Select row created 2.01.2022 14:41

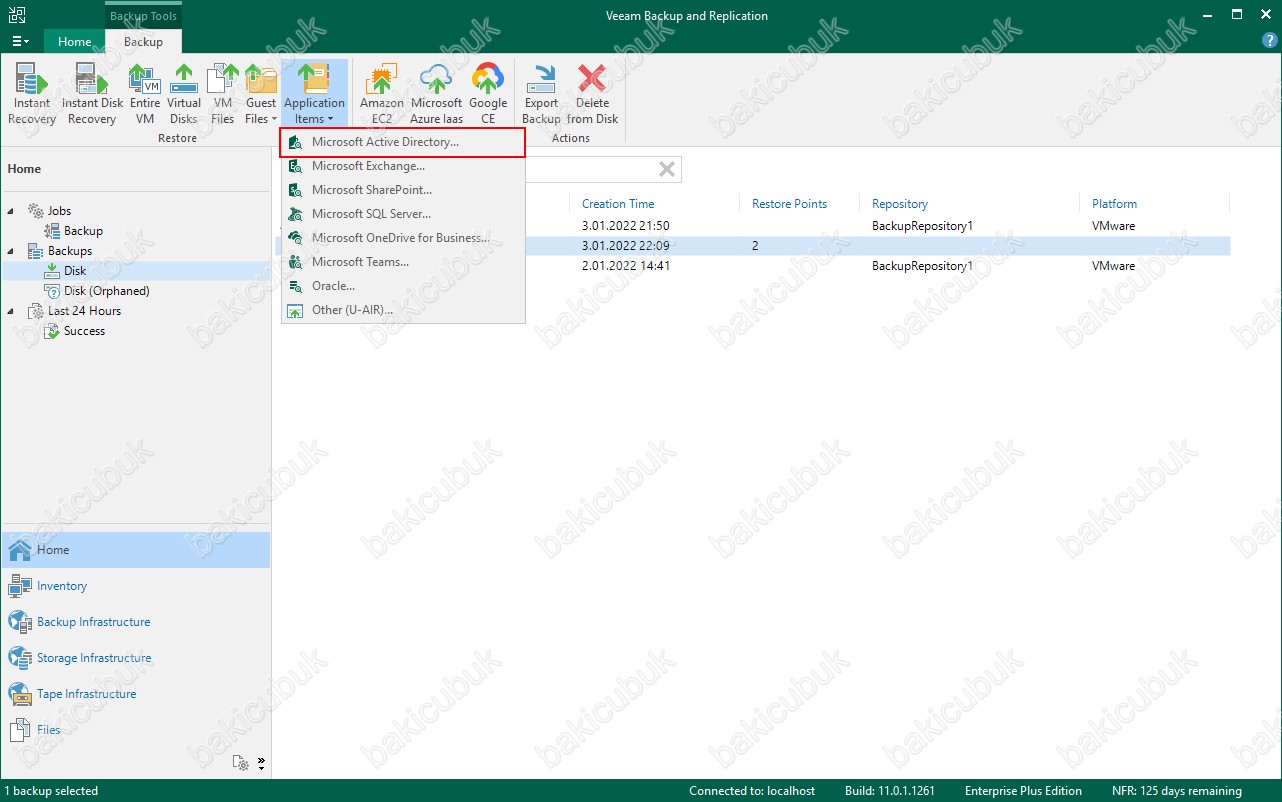(754, 266)
